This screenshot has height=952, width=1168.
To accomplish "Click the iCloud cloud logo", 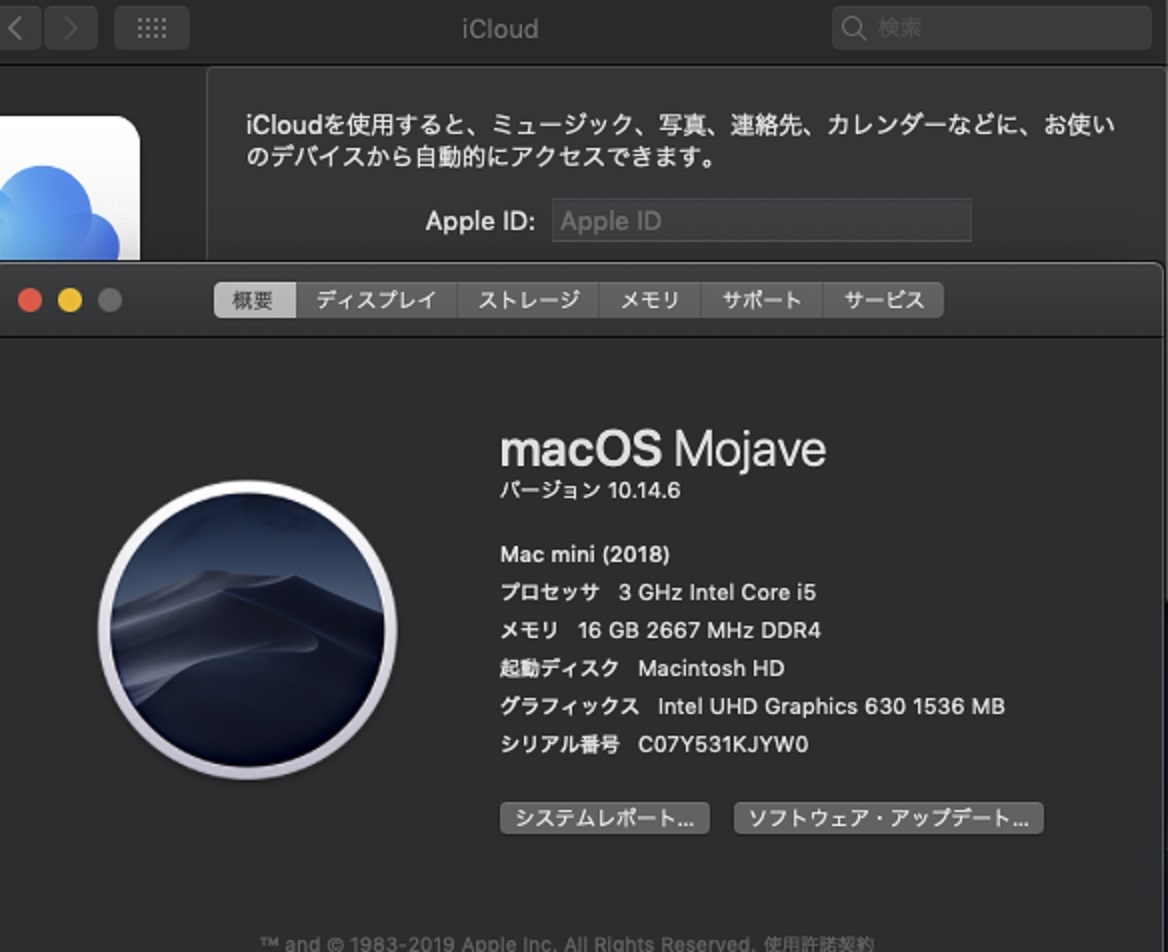I will tap(60, 212).
